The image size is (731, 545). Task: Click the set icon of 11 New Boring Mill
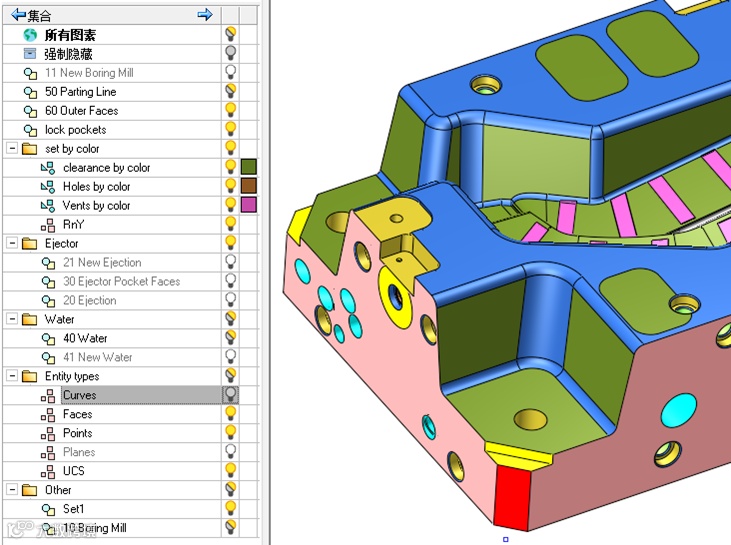coord(30,73)
